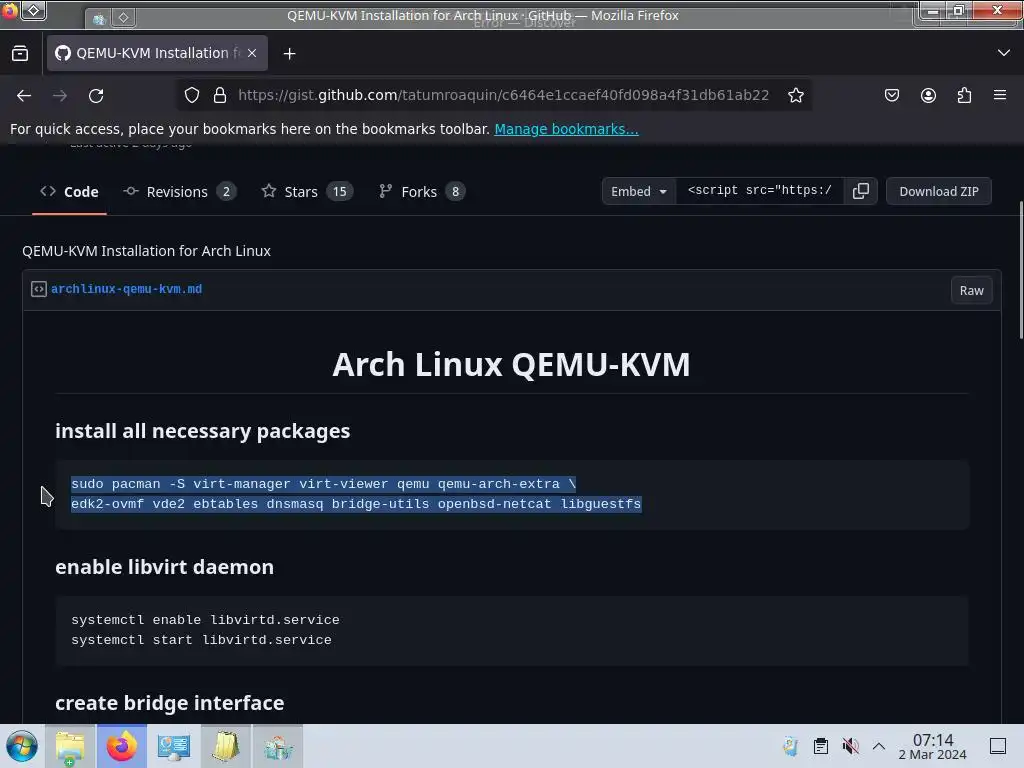This screenshot has height=768, width=1024.
Task: Open the Firefox account icon
Action: coord(928,95)
